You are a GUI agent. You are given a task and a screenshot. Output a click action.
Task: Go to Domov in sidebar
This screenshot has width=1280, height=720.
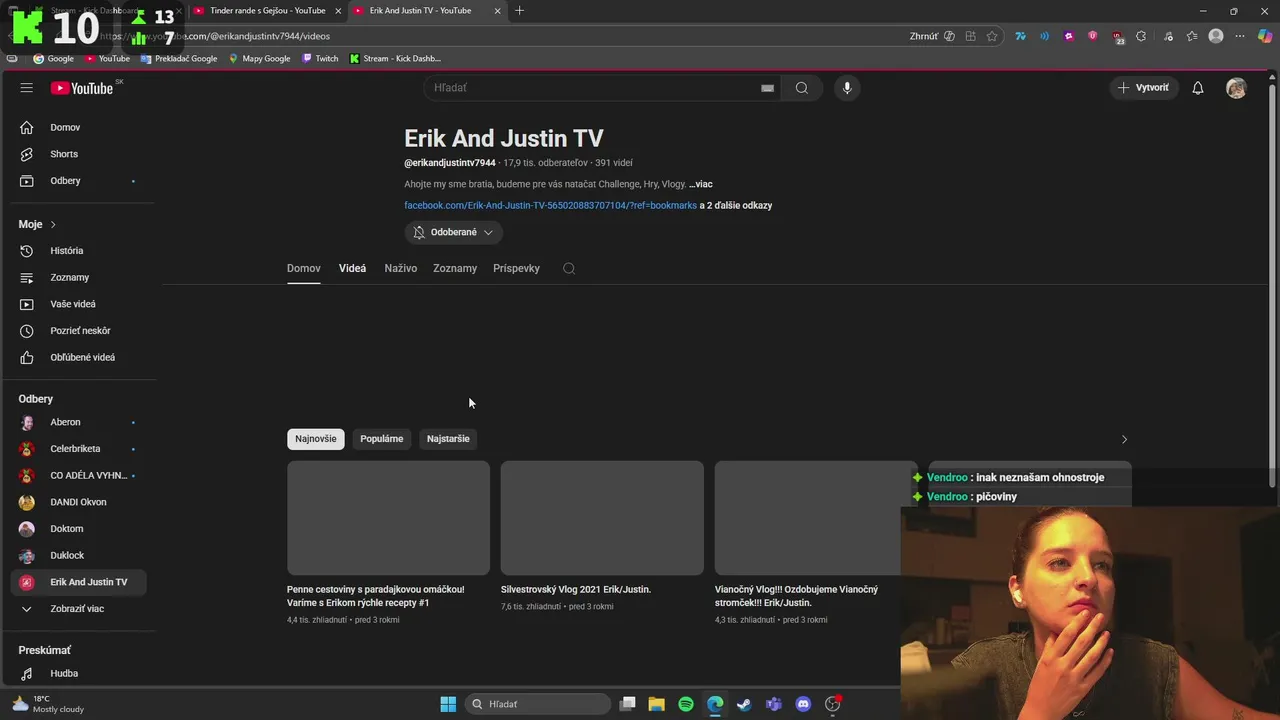coord(78,127)
